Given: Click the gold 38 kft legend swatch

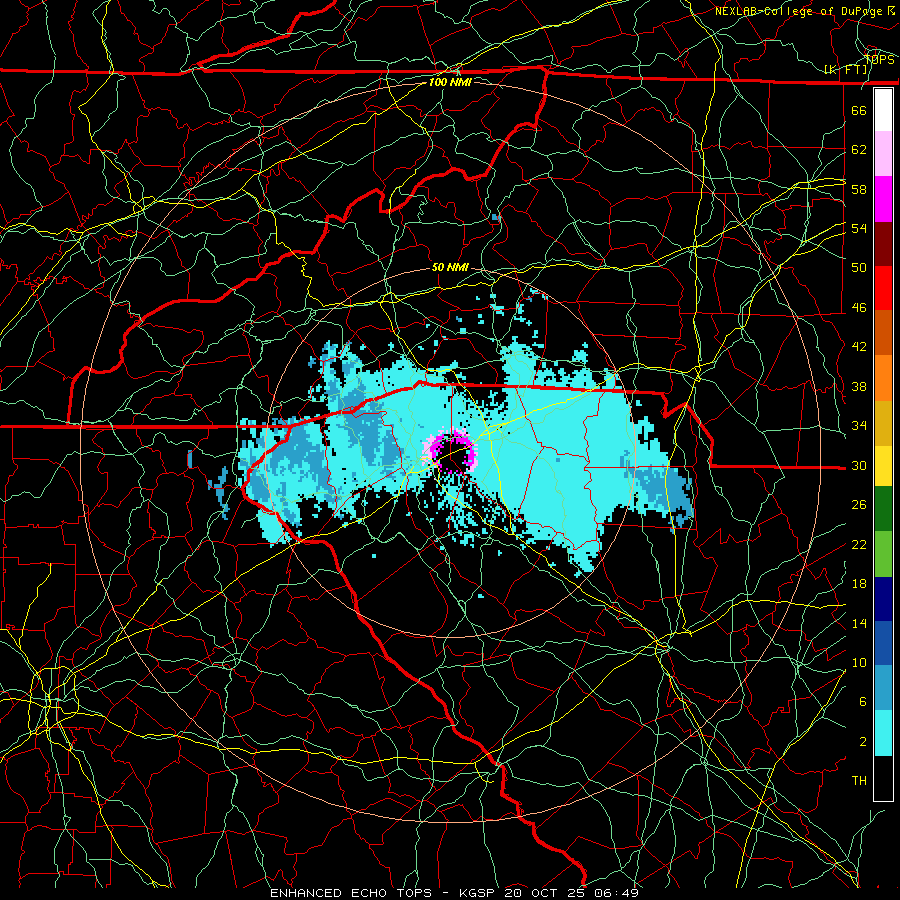Looking at the screenshot, I should click(x=883, y=422).
